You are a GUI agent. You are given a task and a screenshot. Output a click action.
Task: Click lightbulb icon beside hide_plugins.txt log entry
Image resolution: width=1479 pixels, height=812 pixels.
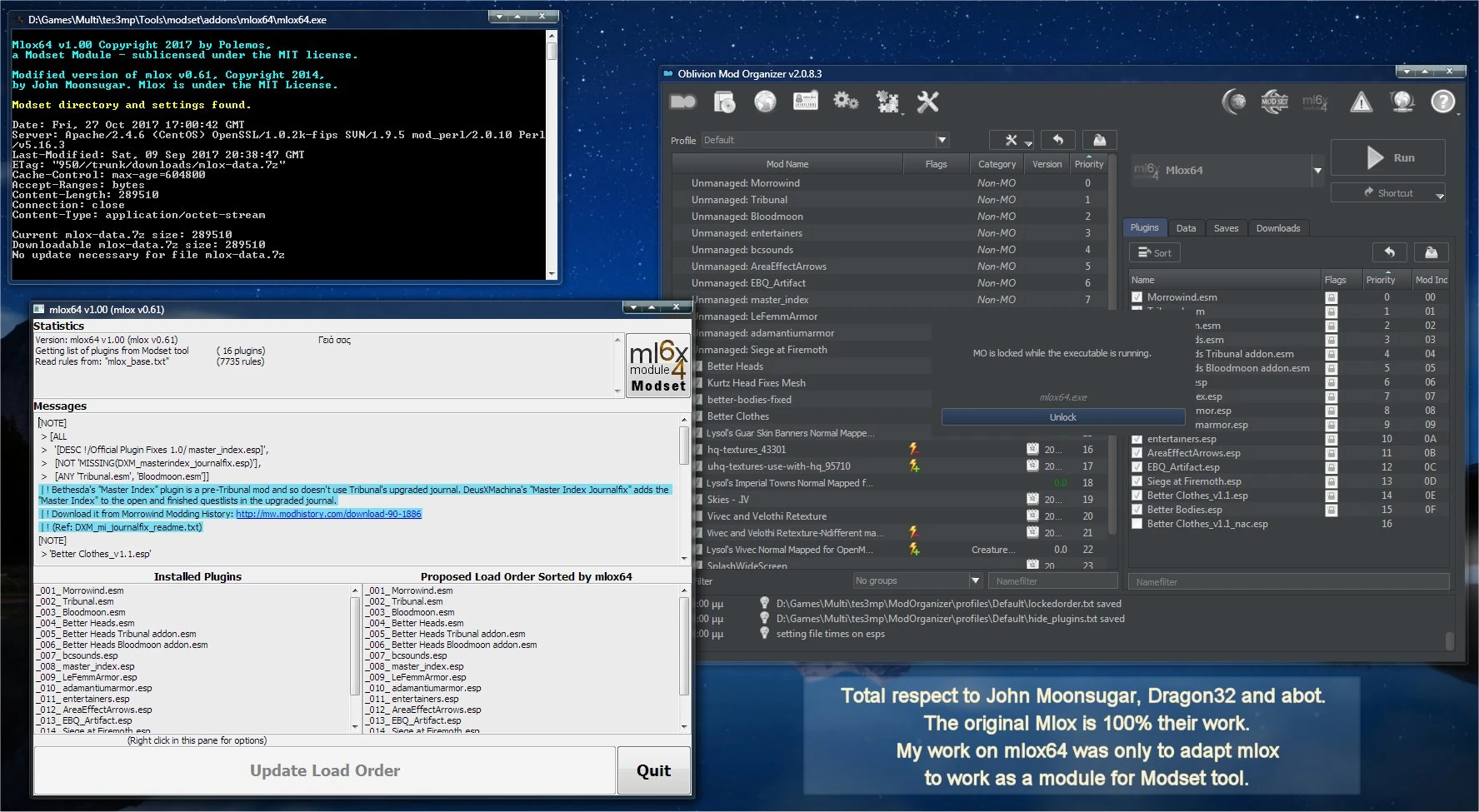(x=764, y=618)
